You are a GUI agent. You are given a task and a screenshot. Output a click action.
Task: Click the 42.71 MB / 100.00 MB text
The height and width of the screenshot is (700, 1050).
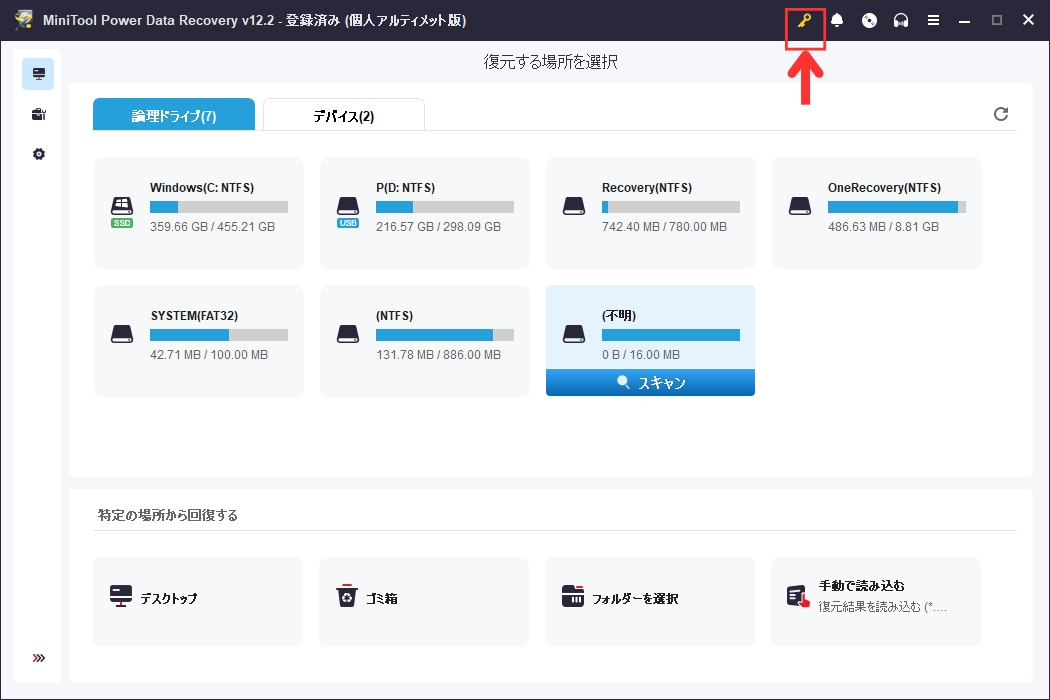coord(209,354)
